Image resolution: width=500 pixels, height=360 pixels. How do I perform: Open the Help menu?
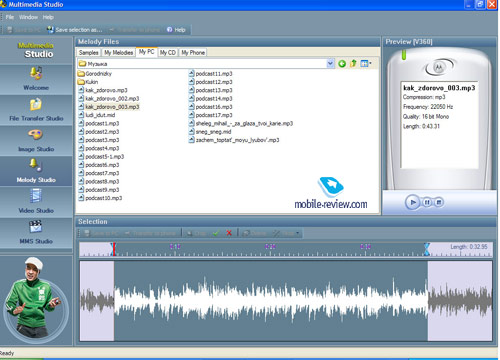[48, 17]
